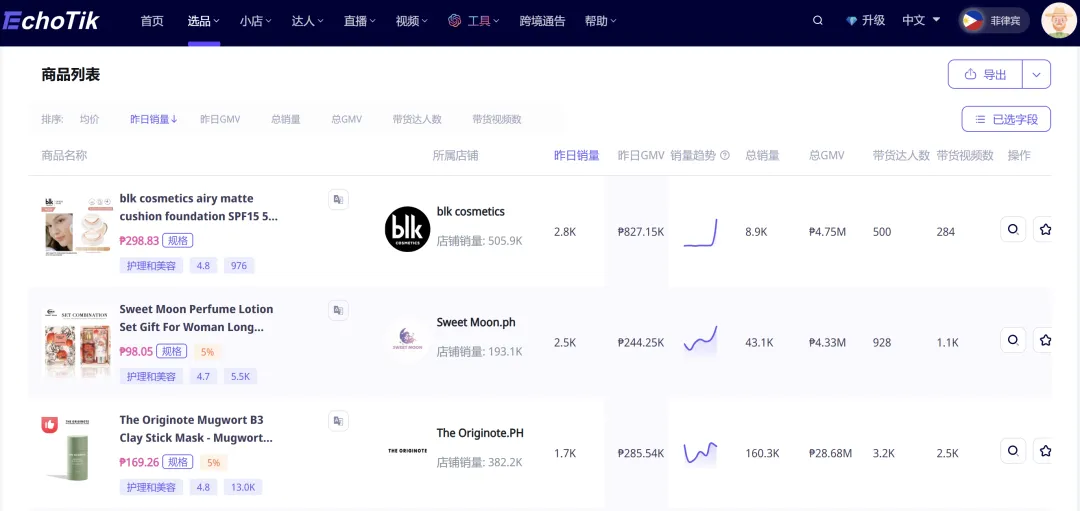Open Sweet Moon Perfume Lotion Set title
This screenshot has height=511, width=1080.
[x=196, y=318]
